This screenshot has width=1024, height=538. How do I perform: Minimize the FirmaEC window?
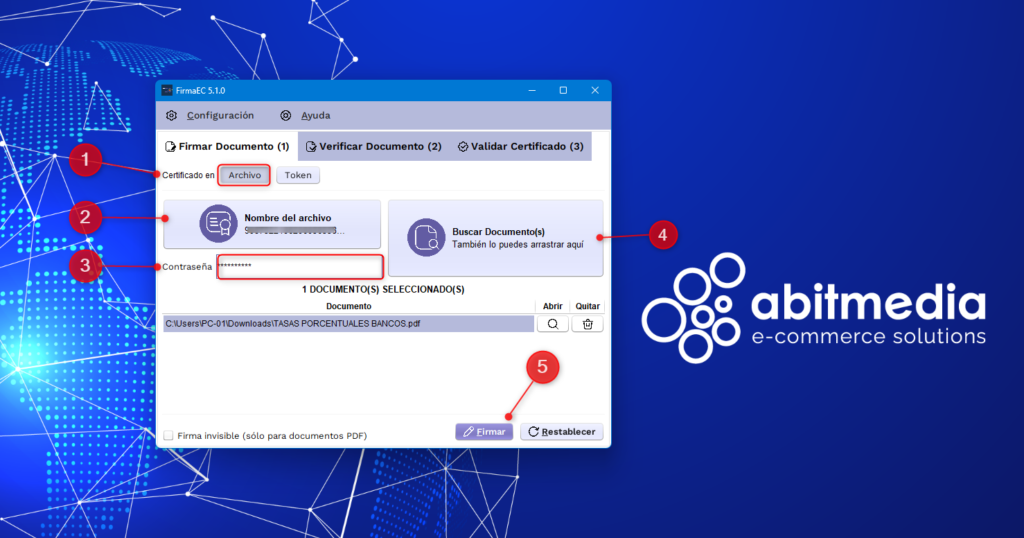point(532,90)
